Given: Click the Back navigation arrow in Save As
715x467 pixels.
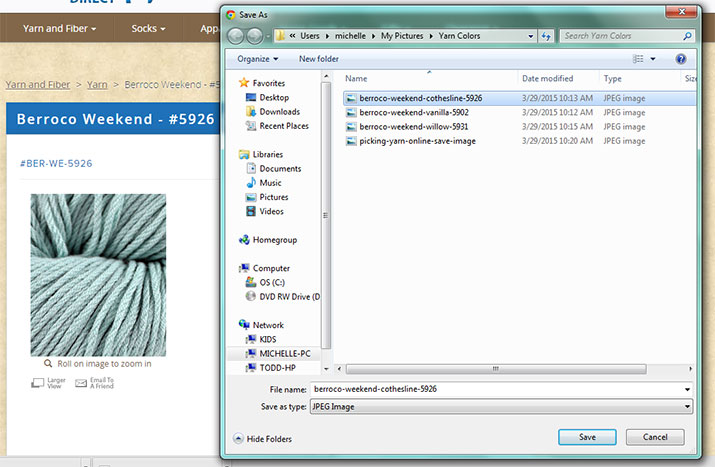Looking at the screenshot, I should point(236,36).
